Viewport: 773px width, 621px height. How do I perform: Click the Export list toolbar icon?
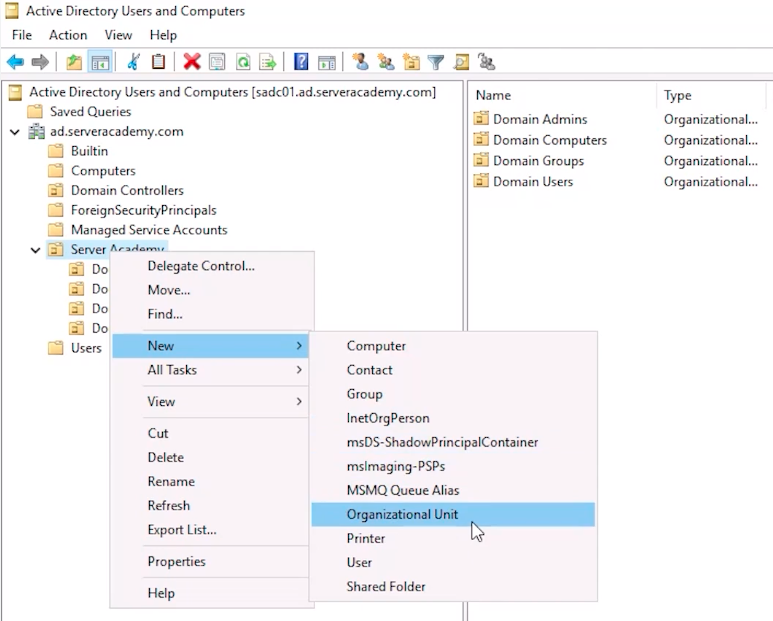268,62
